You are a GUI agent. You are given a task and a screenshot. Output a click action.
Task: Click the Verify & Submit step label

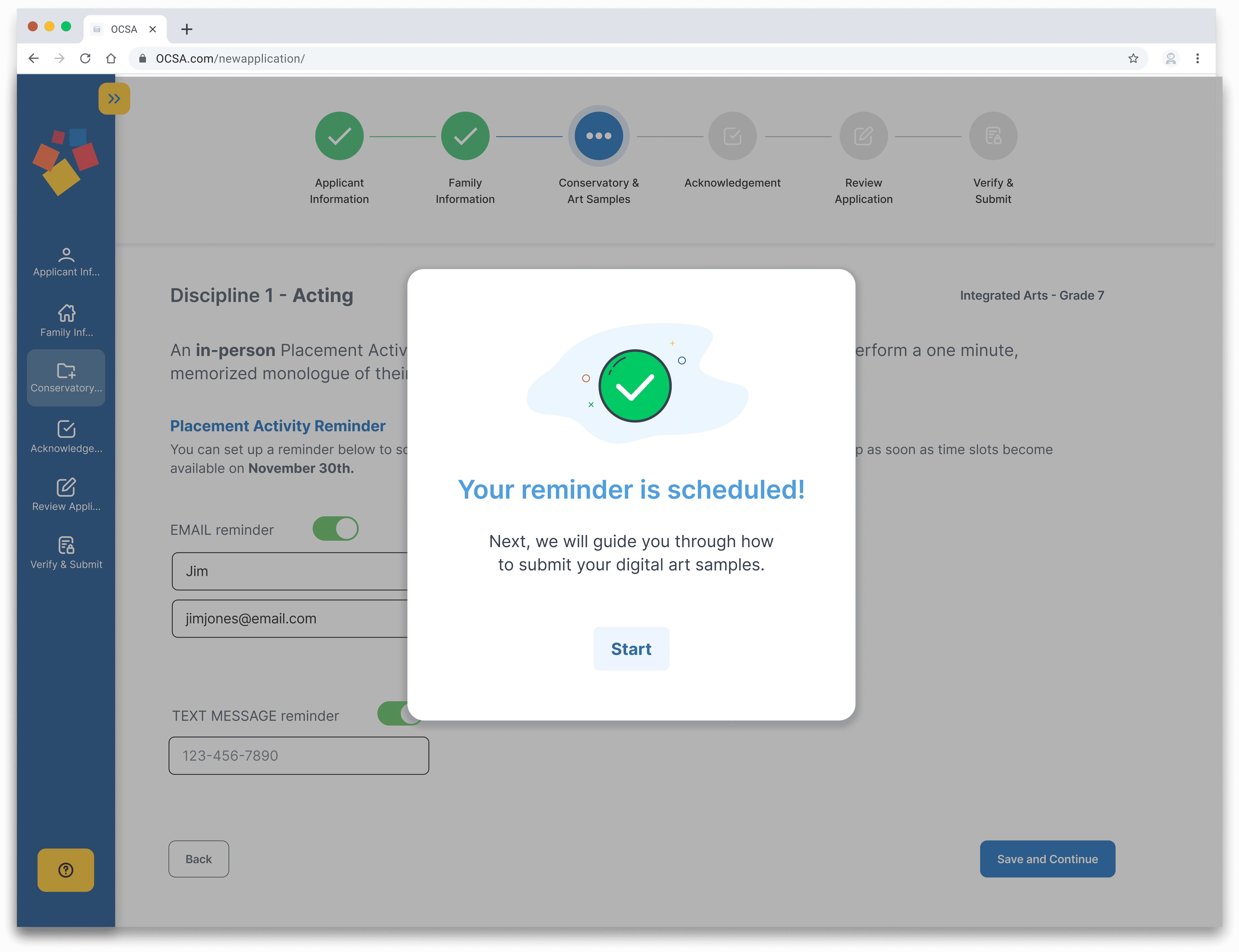pyautogui.click(x=993, y=191)
